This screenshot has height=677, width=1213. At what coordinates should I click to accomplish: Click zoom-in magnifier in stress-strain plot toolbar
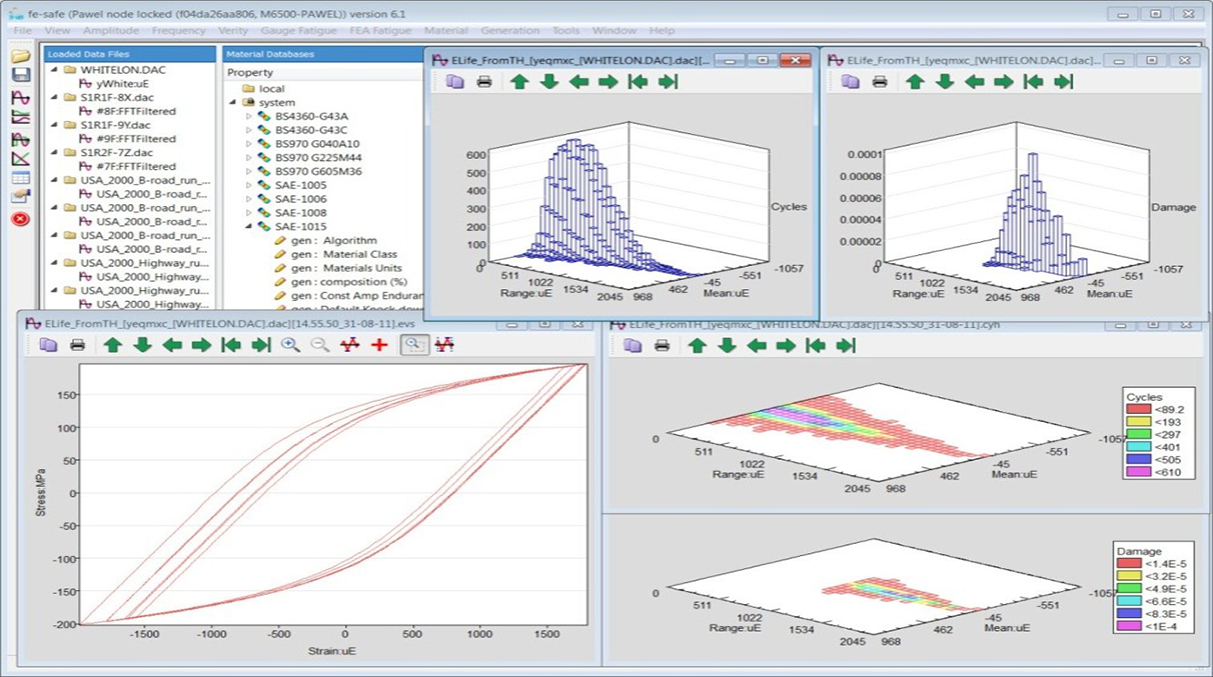(x=290, y=345)
